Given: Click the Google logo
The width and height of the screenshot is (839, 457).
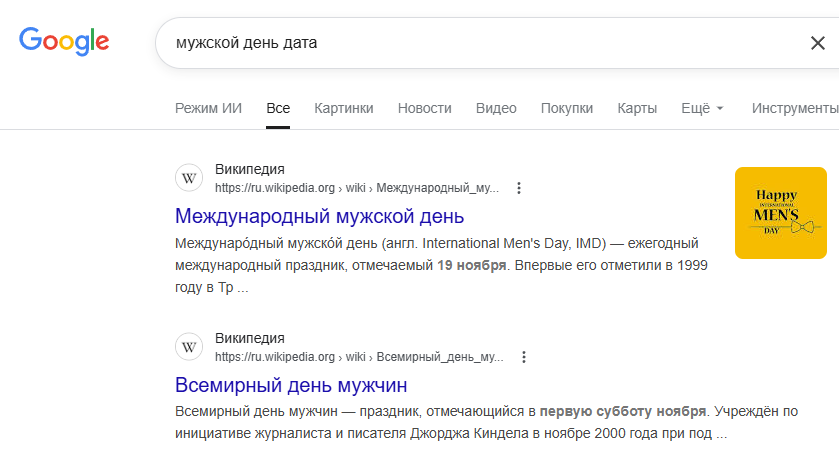Looking at the screenshot, I should pos(64,41).
